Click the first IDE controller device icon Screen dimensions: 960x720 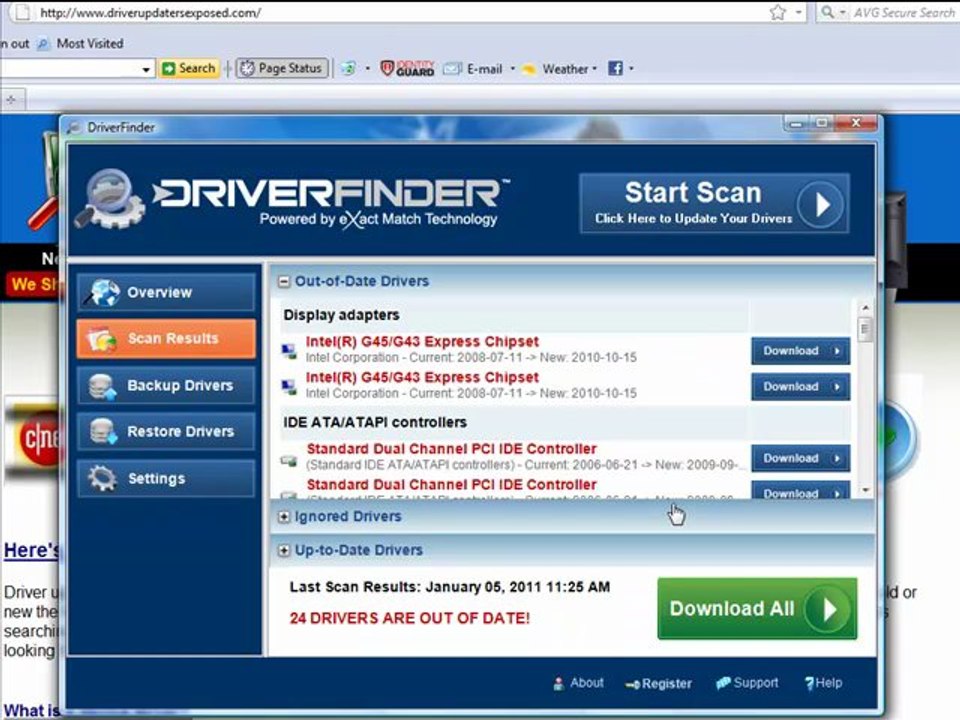pos(288,460)
